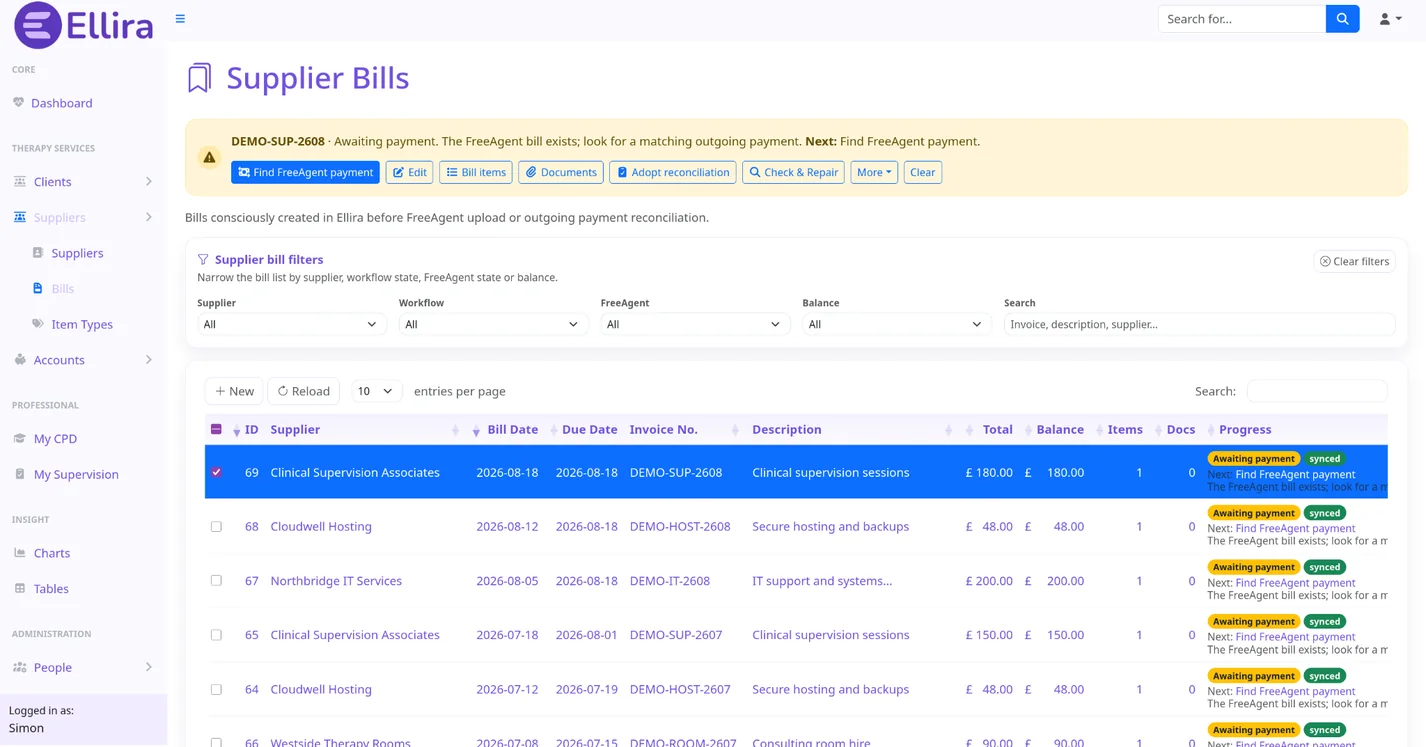Screen dimensions: 1426x747
Task: Click the Reload table button
Action: (304, 391)
